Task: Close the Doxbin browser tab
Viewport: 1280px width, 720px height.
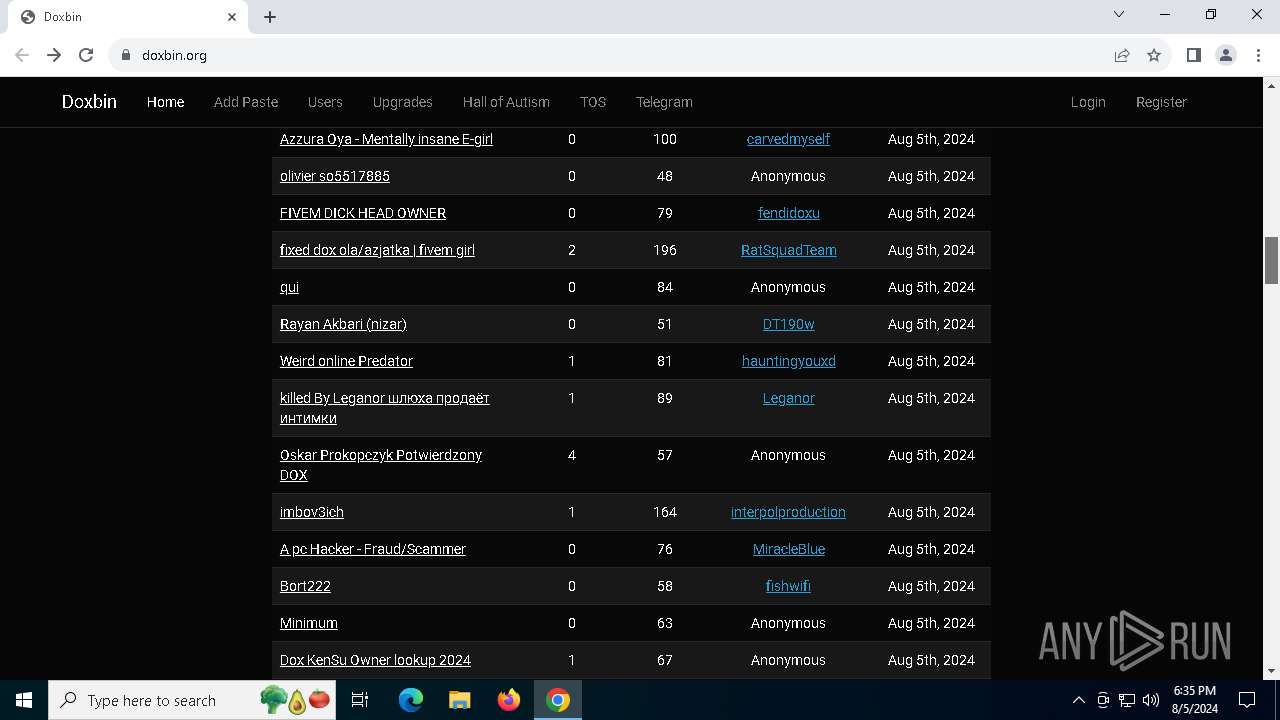Action: point(232,17)
